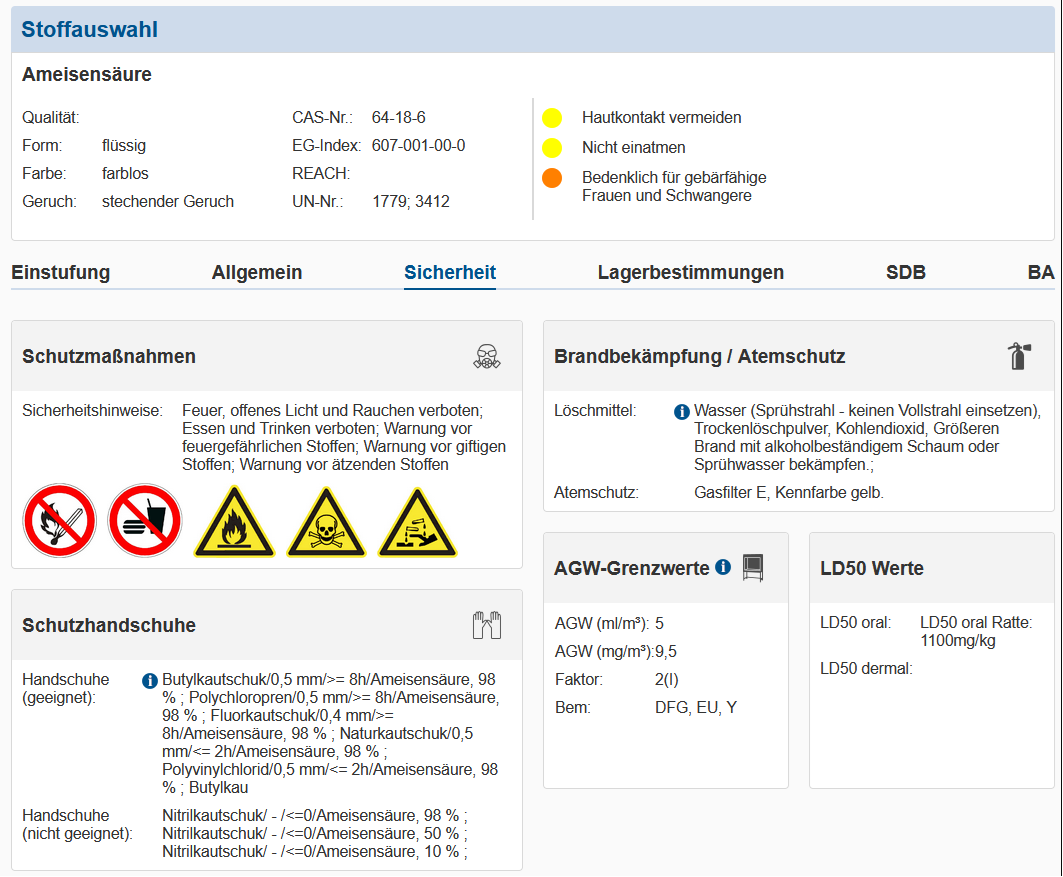Viewport: 1063px width, 877px height.
Task: Switch to the SDB tab
Action: tap(906, 272)
